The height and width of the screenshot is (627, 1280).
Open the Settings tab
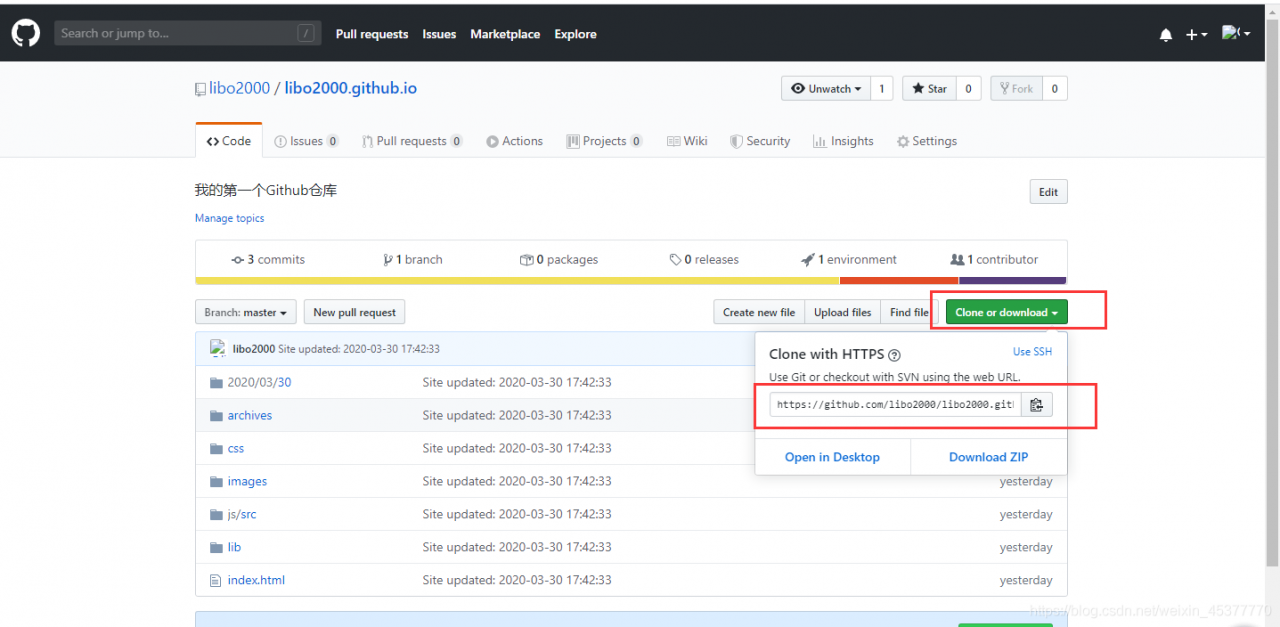pyautogui.click(x=927, y=141)
